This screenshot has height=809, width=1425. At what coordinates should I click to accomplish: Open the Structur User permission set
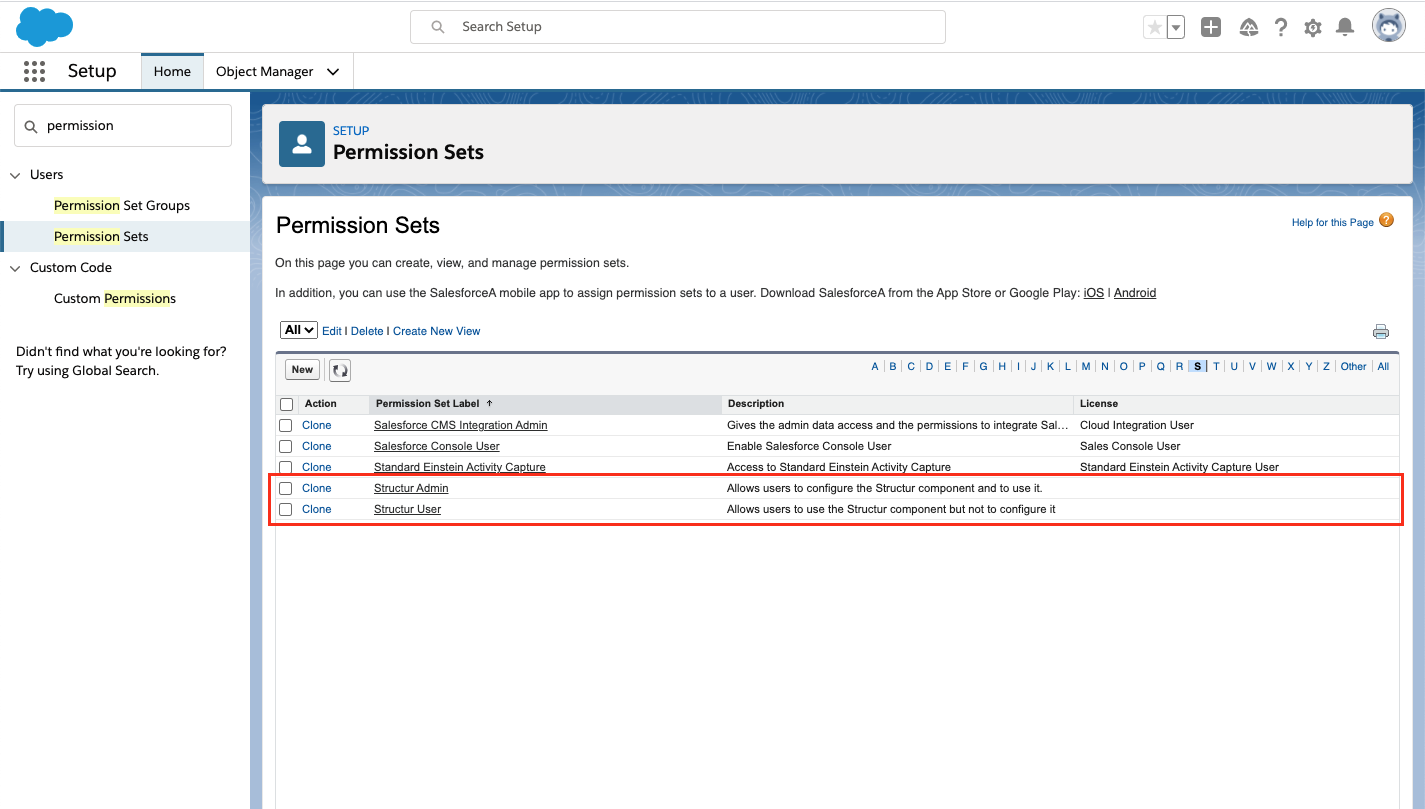click(x=407, y=510)
